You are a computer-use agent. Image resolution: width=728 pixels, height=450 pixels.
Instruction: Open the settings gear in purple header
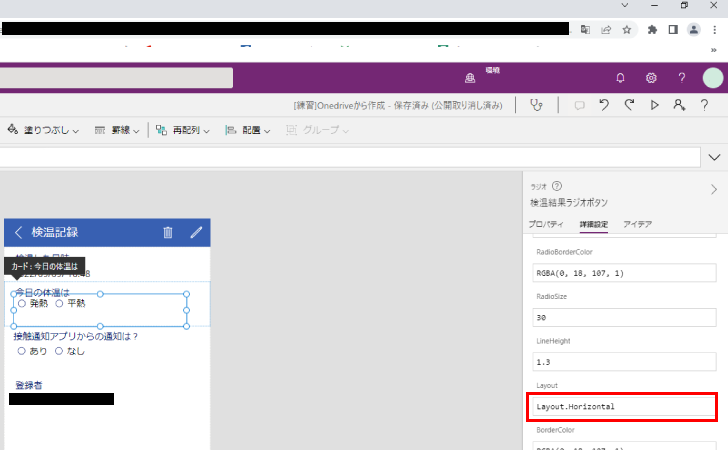(651, 78)
